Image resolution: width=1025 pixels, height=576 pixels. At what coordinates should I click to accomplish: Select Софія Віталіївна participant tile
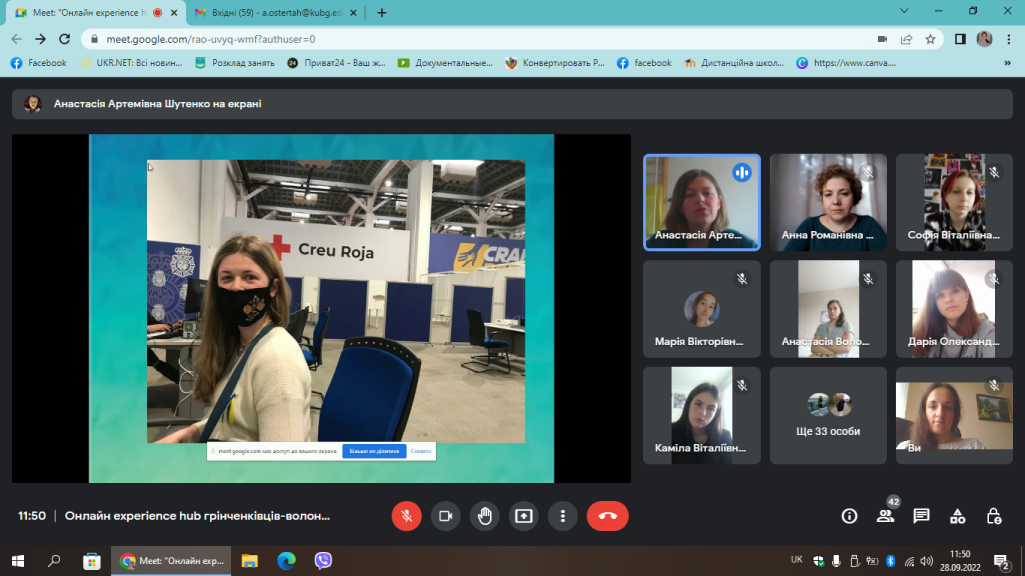tap(954, 203)
